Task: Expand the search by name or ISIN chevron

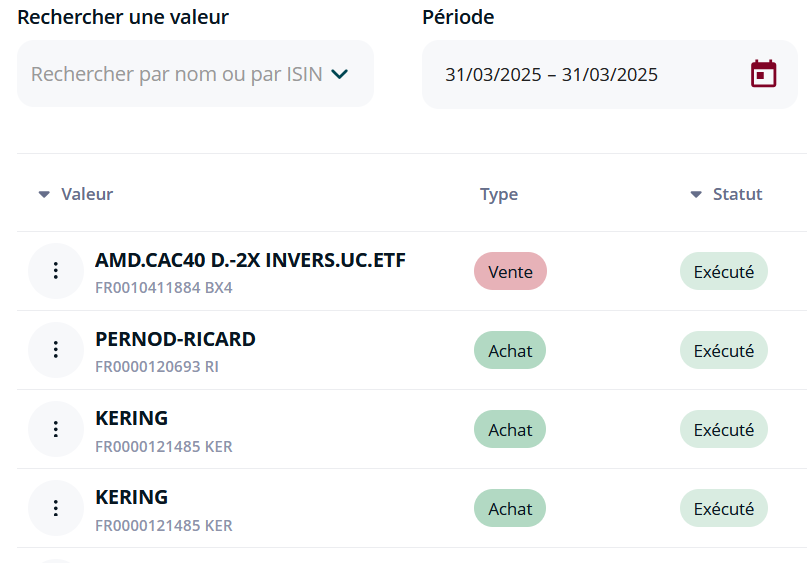Action: coord(340,74)
